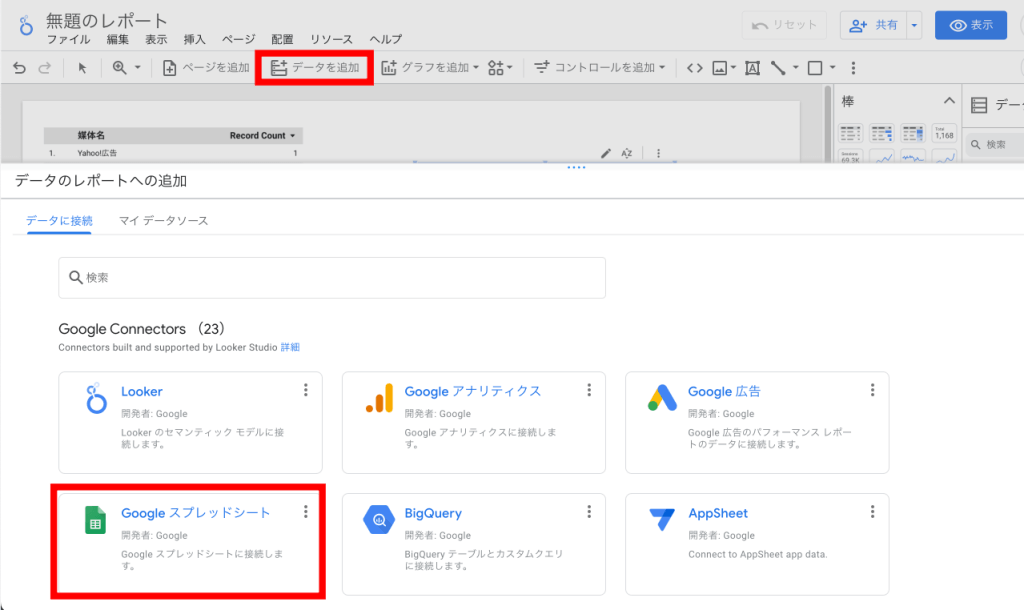This screenshot has height=610, width=1024.
Task: Open the ファイル menu
Action: 69,40
